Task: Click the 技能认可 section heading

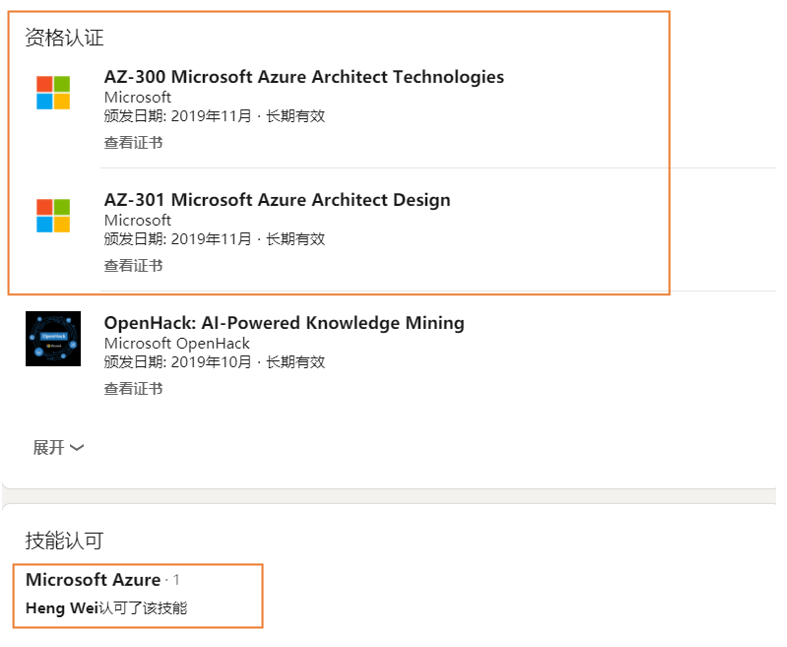Action: click(64, 541)
